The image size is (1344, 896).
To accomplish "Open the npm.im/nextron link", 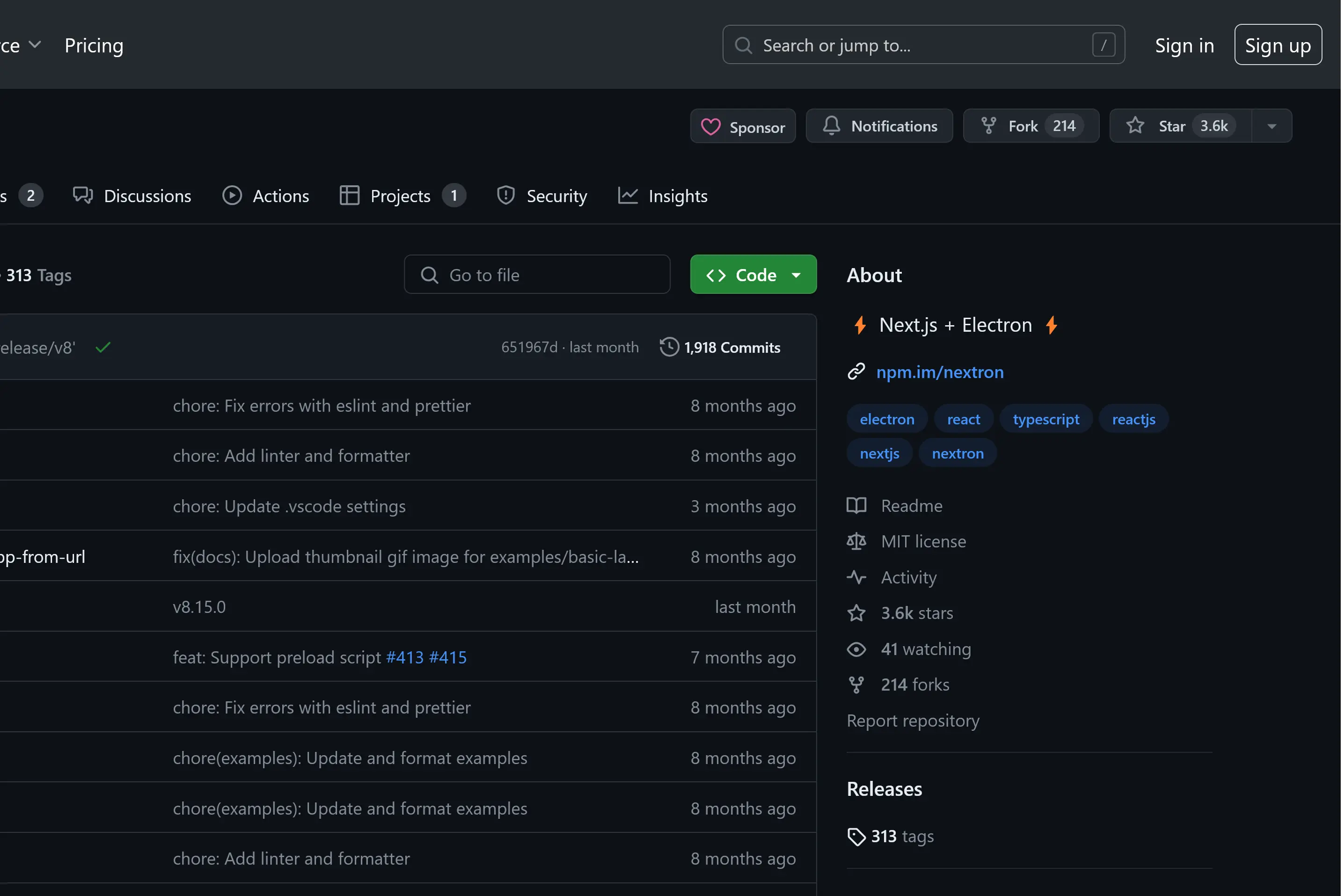I will pos(940,372).
